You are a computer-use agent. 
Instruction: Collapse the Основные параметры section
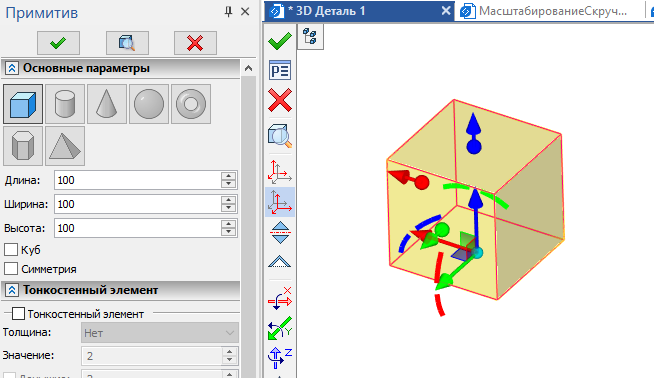(12, 68)
